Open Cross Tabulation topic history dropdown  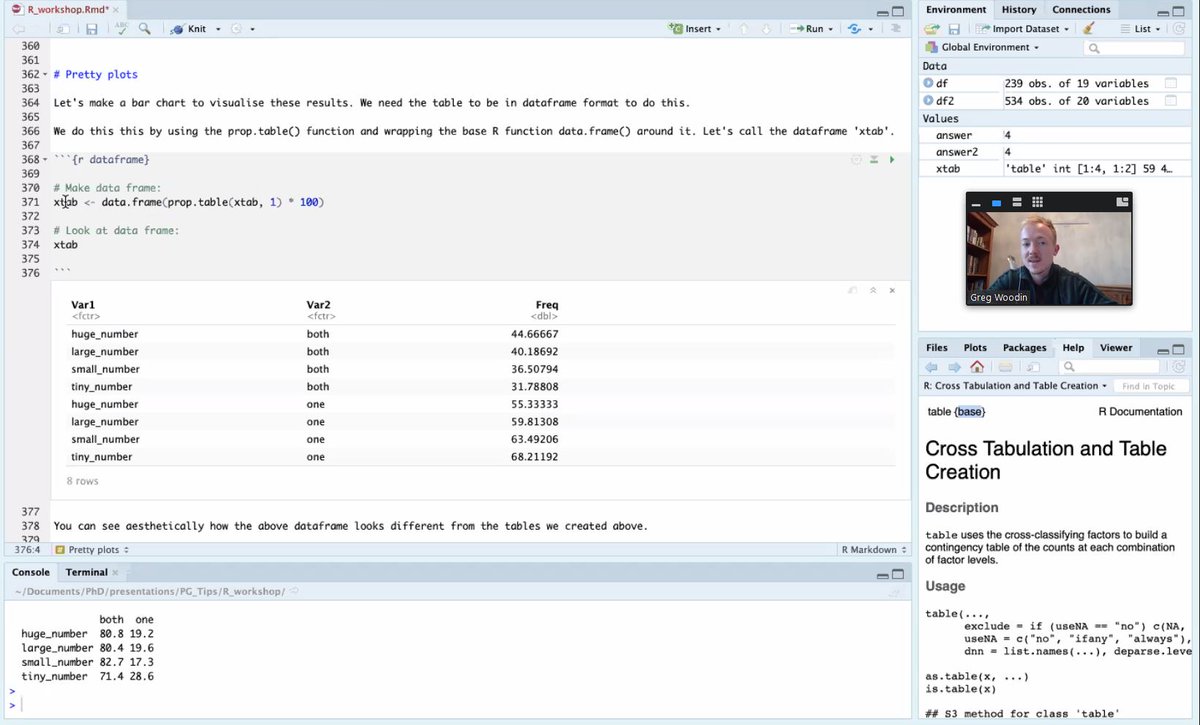[1015, 386]
